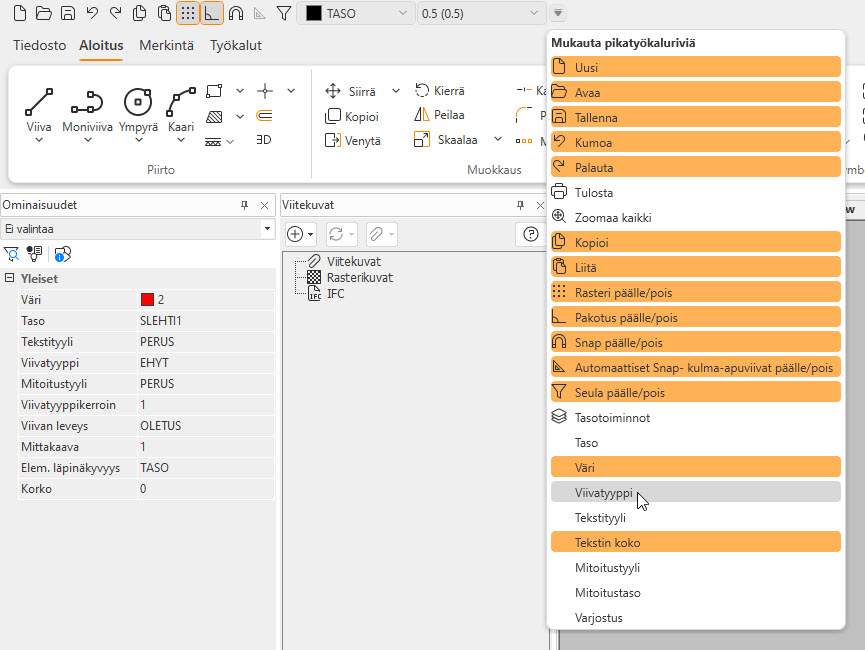Click the Viivatyyppi value EHYT field
The height and width of the screenshot is (650, 865).
click(206, 363)
